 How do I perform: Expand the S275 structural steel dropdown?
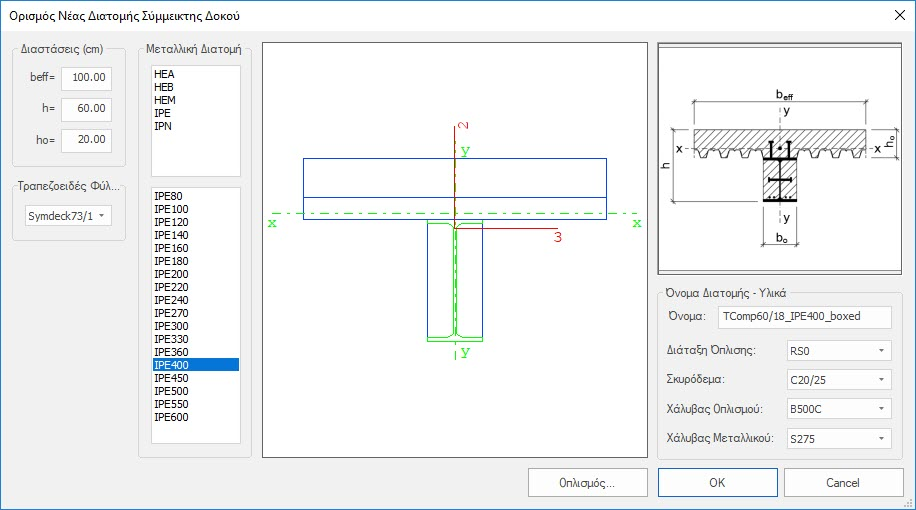point(838,438)
